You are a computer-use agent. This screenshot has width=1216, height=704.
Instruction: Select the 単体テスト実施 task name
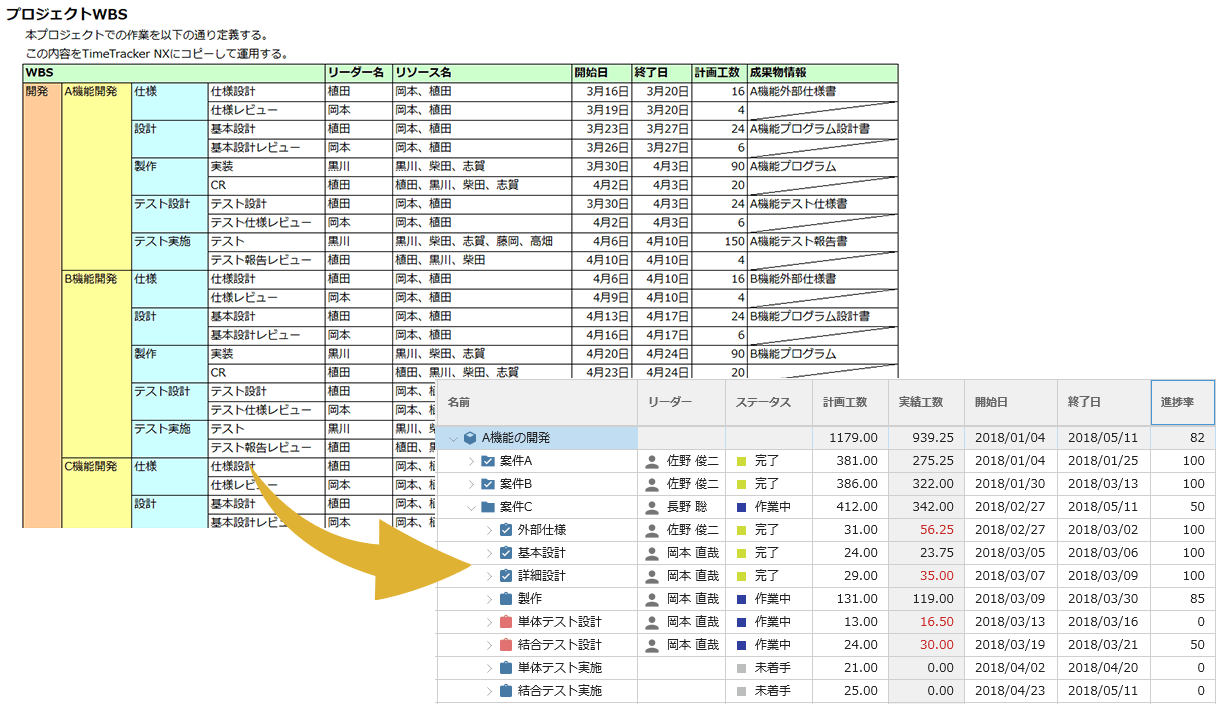click(559, 668)
